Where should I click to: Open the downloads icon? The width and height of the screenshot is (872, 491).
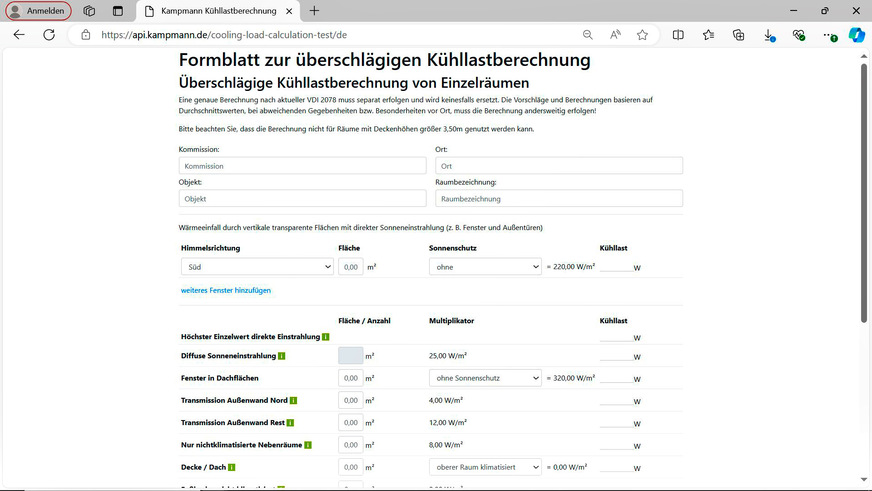coord(769,35)
